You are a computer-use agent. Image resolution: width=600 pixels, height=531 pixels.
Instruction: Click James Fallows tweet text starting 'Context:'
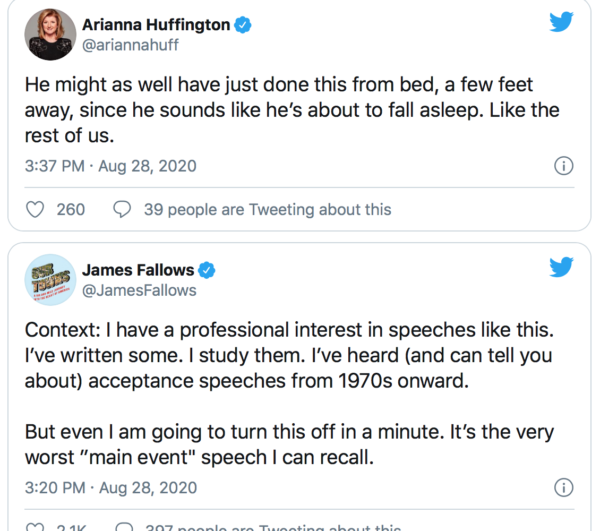click(290, 355)
